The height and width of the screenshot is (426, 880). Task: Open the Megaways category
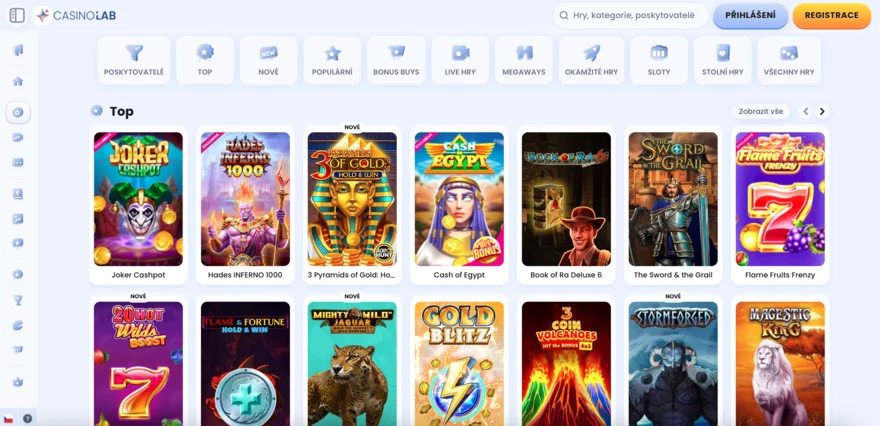click(524, 59)
